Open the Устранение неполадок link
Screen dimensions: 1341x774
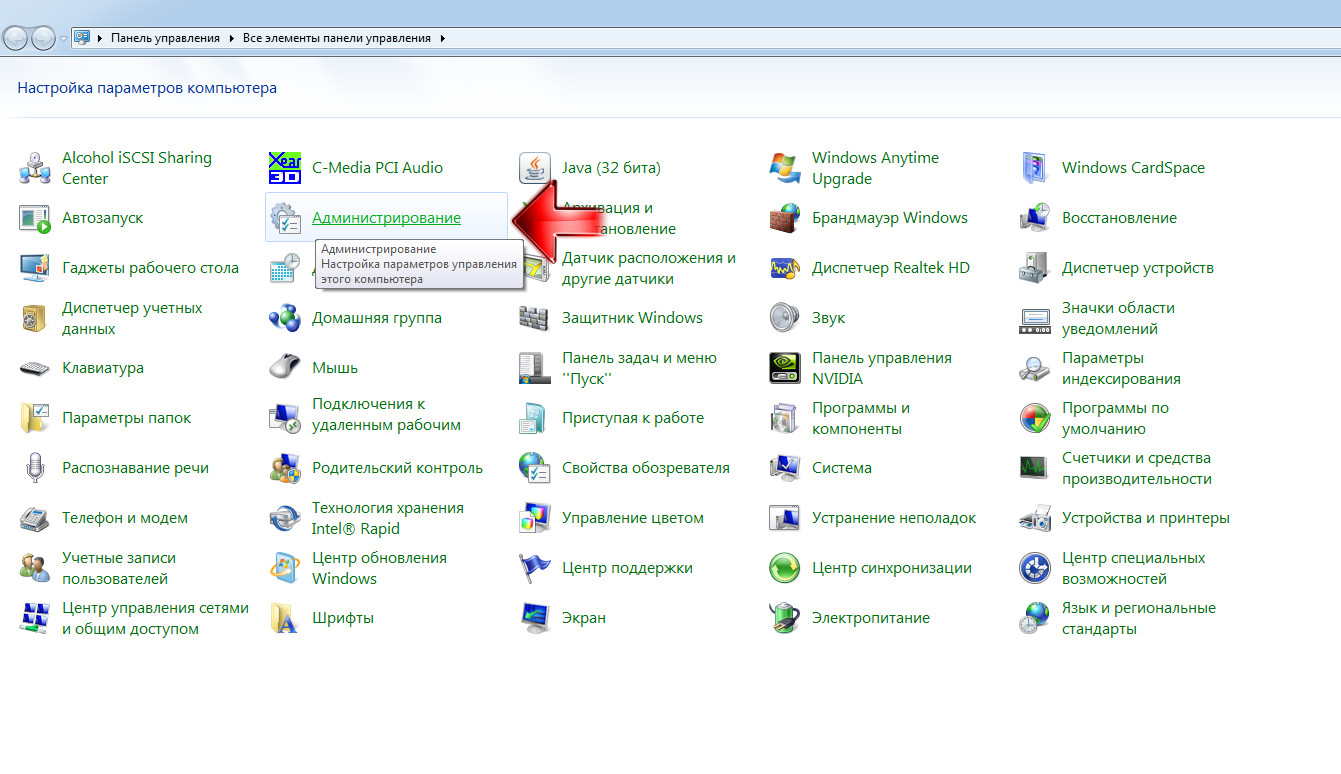click(894, 518)
